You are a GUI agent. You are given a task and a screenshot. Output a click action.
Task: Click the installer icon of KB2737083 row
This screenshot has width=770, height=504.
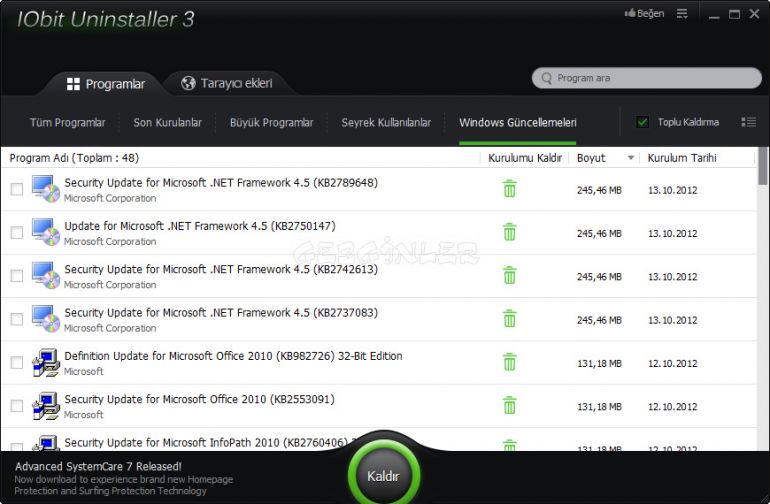[46, 319]
